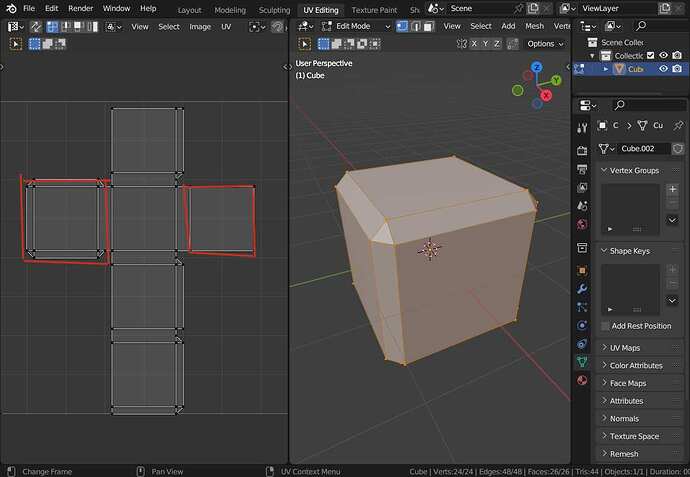Switch to Layout workspace tab
690x477 pixels.
pos(190,10)
